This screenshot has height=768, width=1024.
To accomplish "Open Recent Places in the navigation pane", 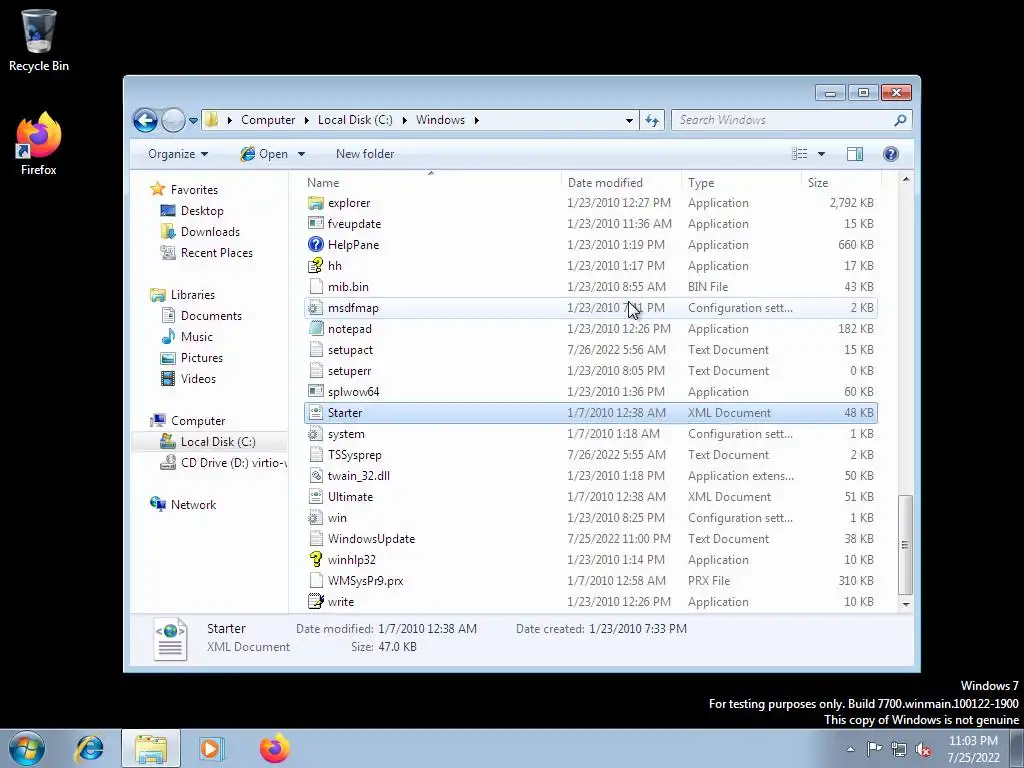I will [x=216, y=253].
